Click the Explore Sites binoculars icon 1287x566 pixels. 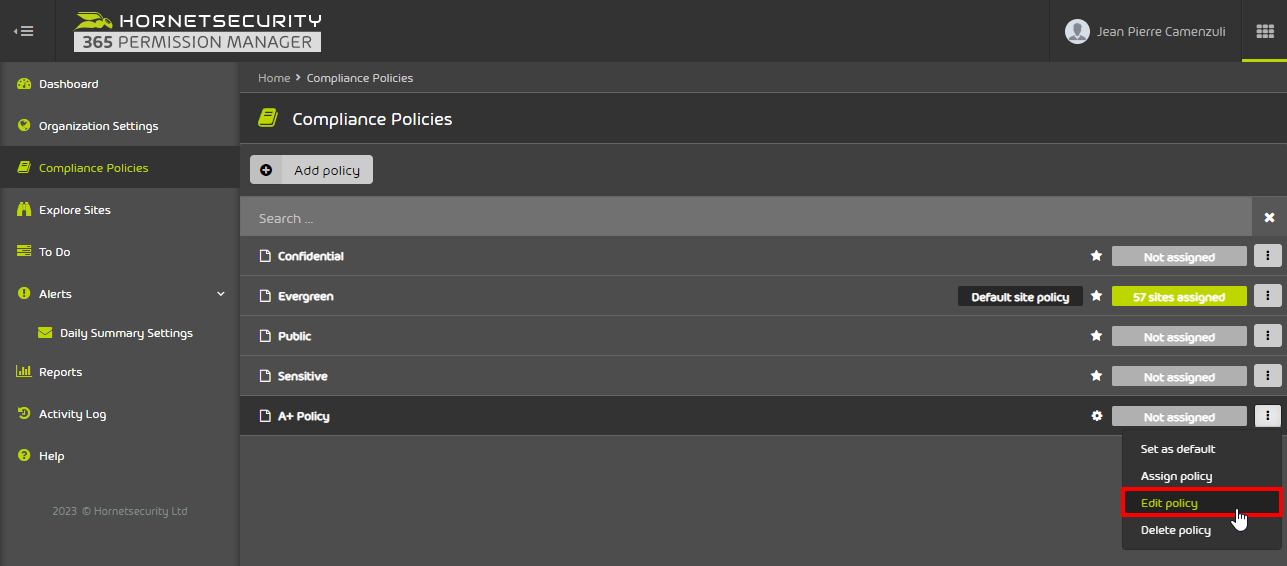pos(24,210)
